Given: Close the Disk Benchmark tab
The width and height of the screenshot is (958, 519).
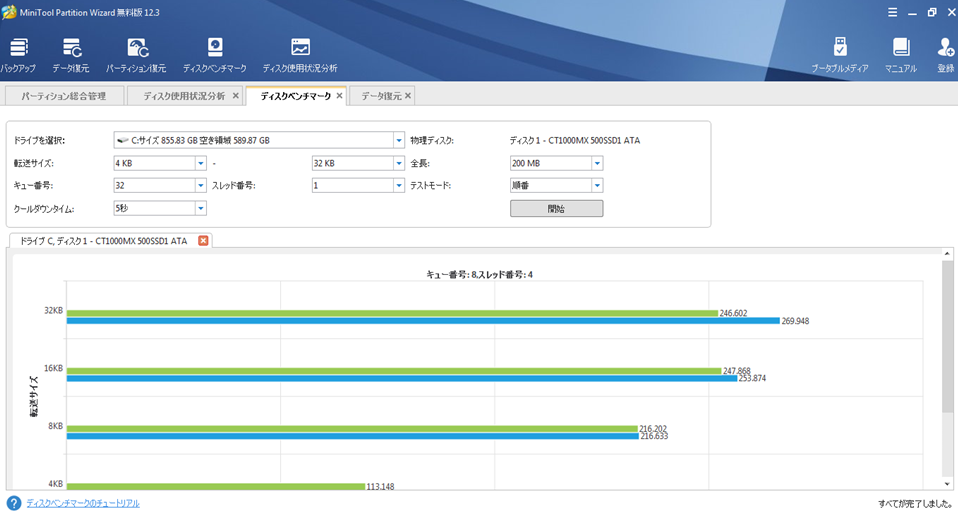Looking at the screenshot, I should pyautogui.click(x=339, y=96).
